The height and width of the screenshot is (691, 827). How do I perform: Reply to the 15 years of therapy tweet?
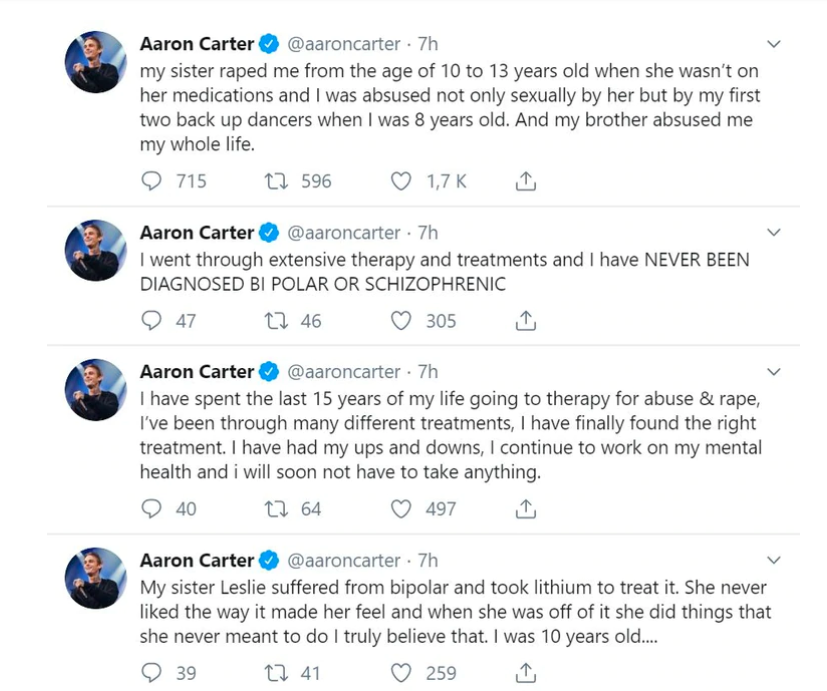pos(151,509)
